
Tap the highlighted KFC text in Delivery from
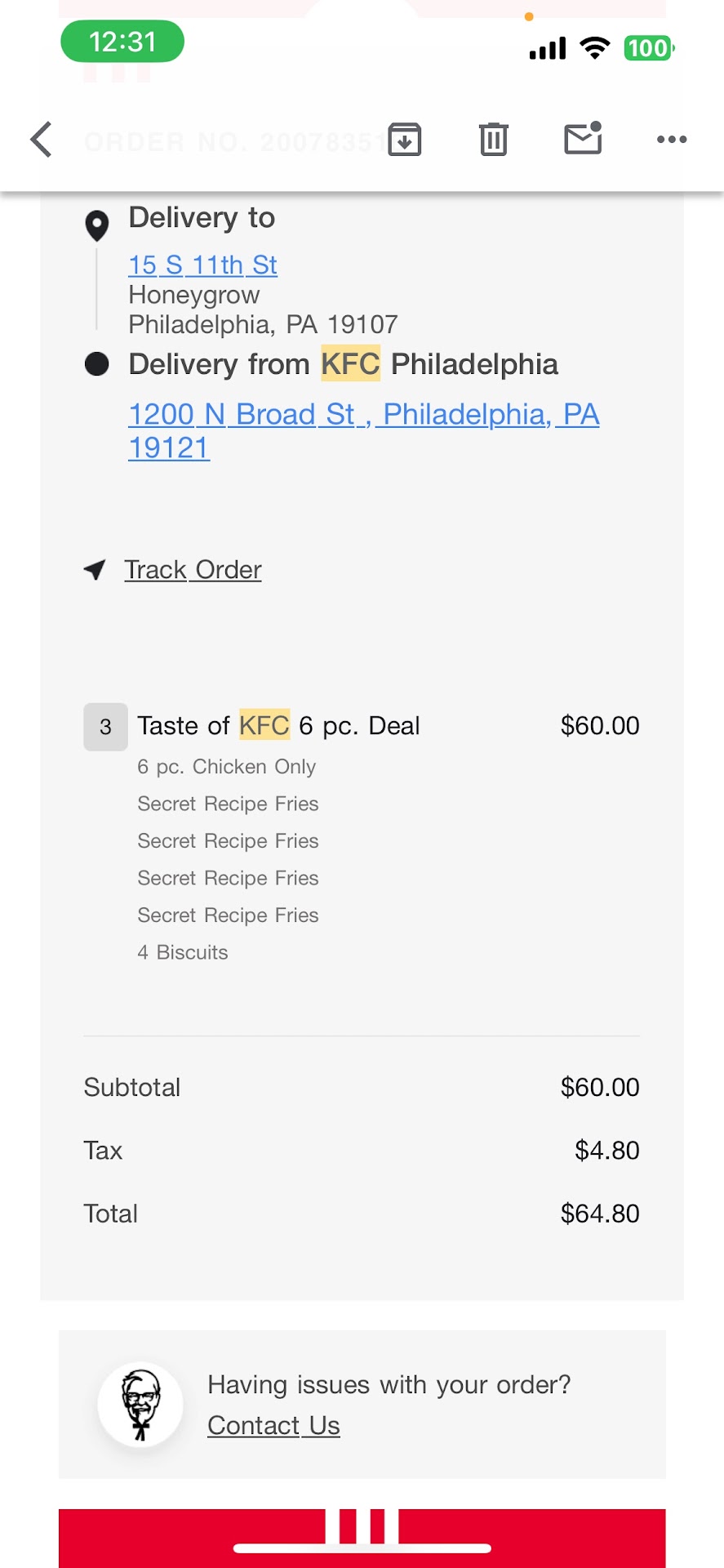click(350, 364)
